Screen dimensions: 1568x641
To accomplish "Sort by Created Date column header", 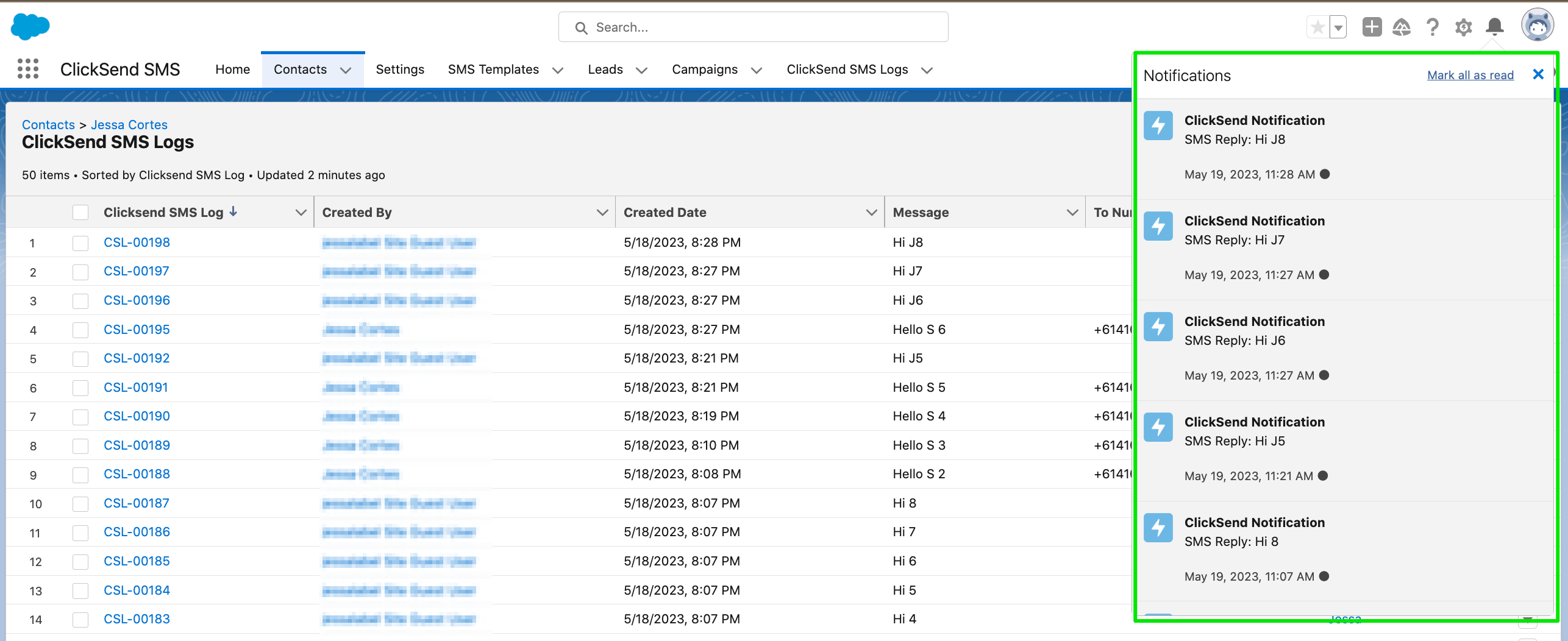I will point(665,212).
